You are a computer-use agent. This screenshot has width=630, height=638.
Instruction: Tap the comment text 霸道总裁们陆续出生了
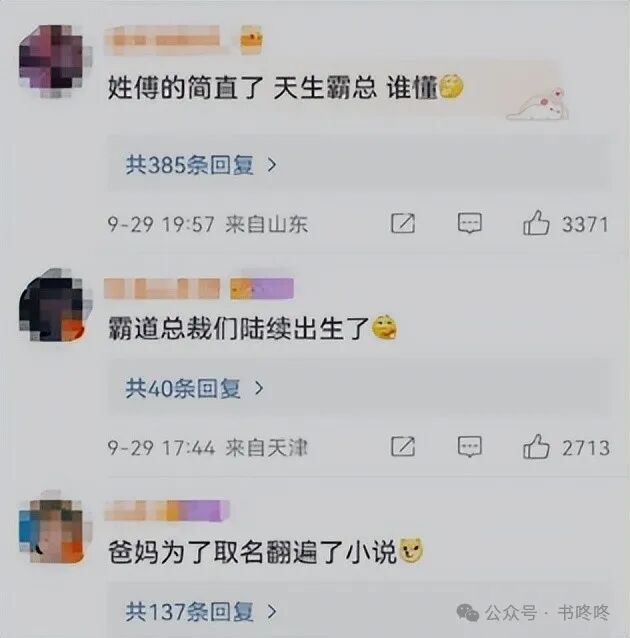click(239, 328)
